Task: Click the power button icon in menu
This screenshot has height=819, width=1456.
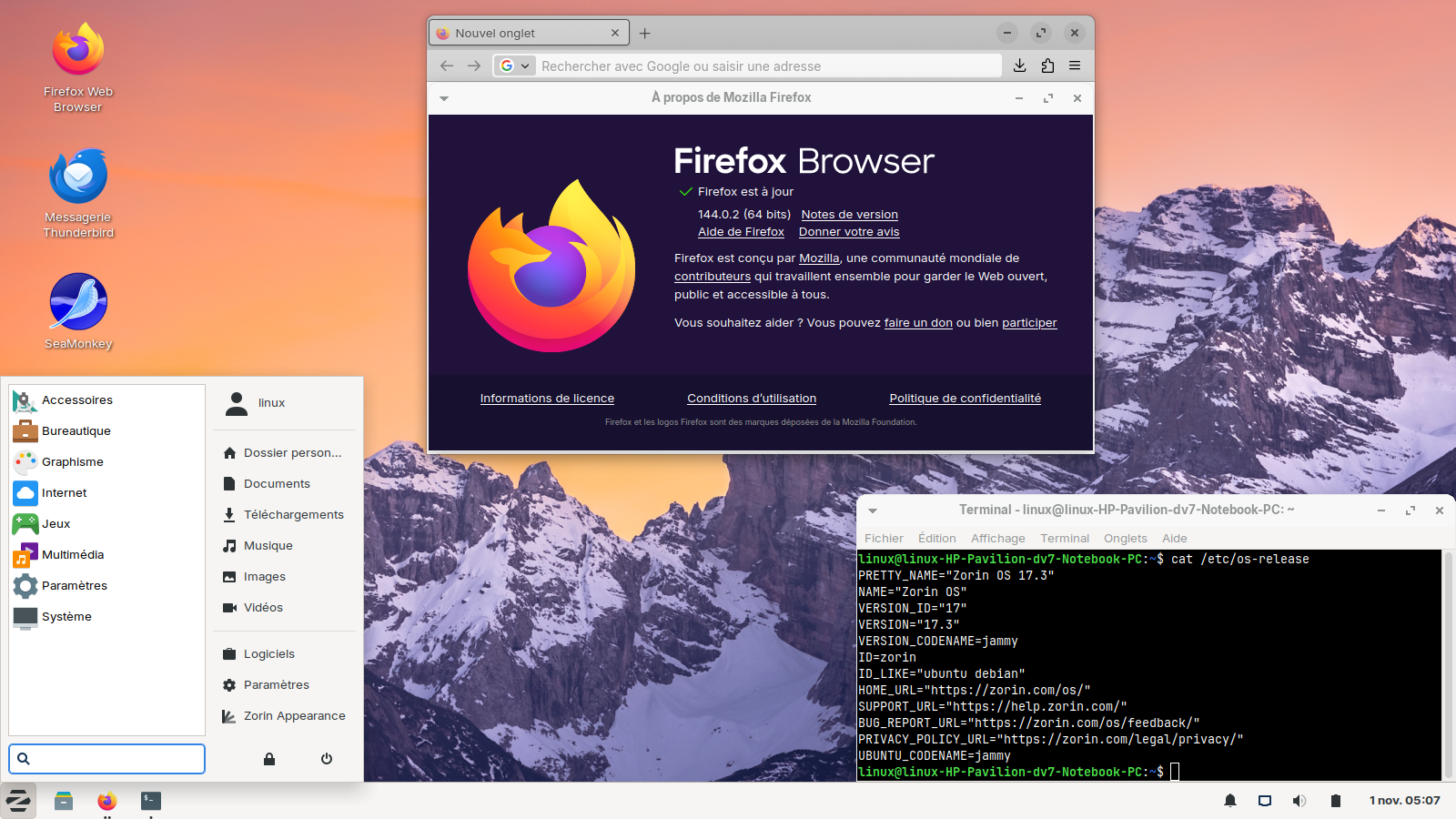Action: click(327, 759)
